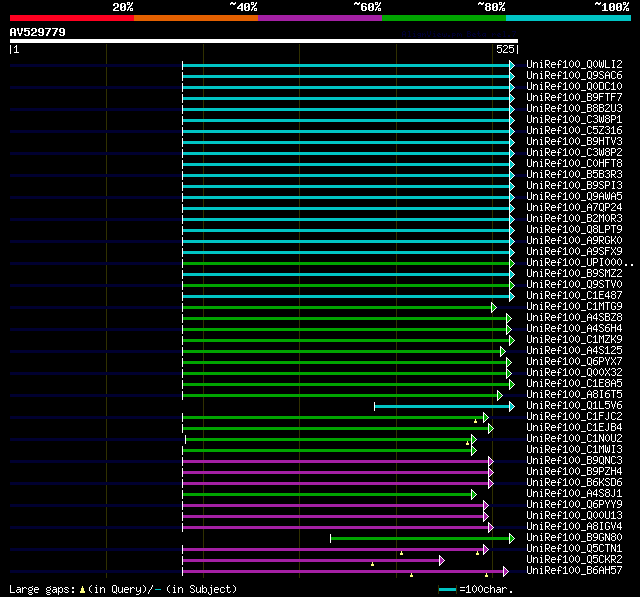640x597 pixels.
Task: Open hit UniRef100_Q0WLI2
Action: pos(574,64)
